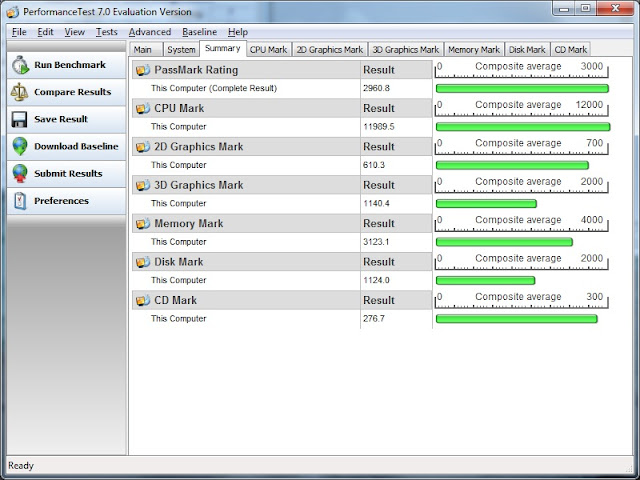Click the Save Result floppy disk icon
This screenshot has height=480, width=640.
(19, 120)
